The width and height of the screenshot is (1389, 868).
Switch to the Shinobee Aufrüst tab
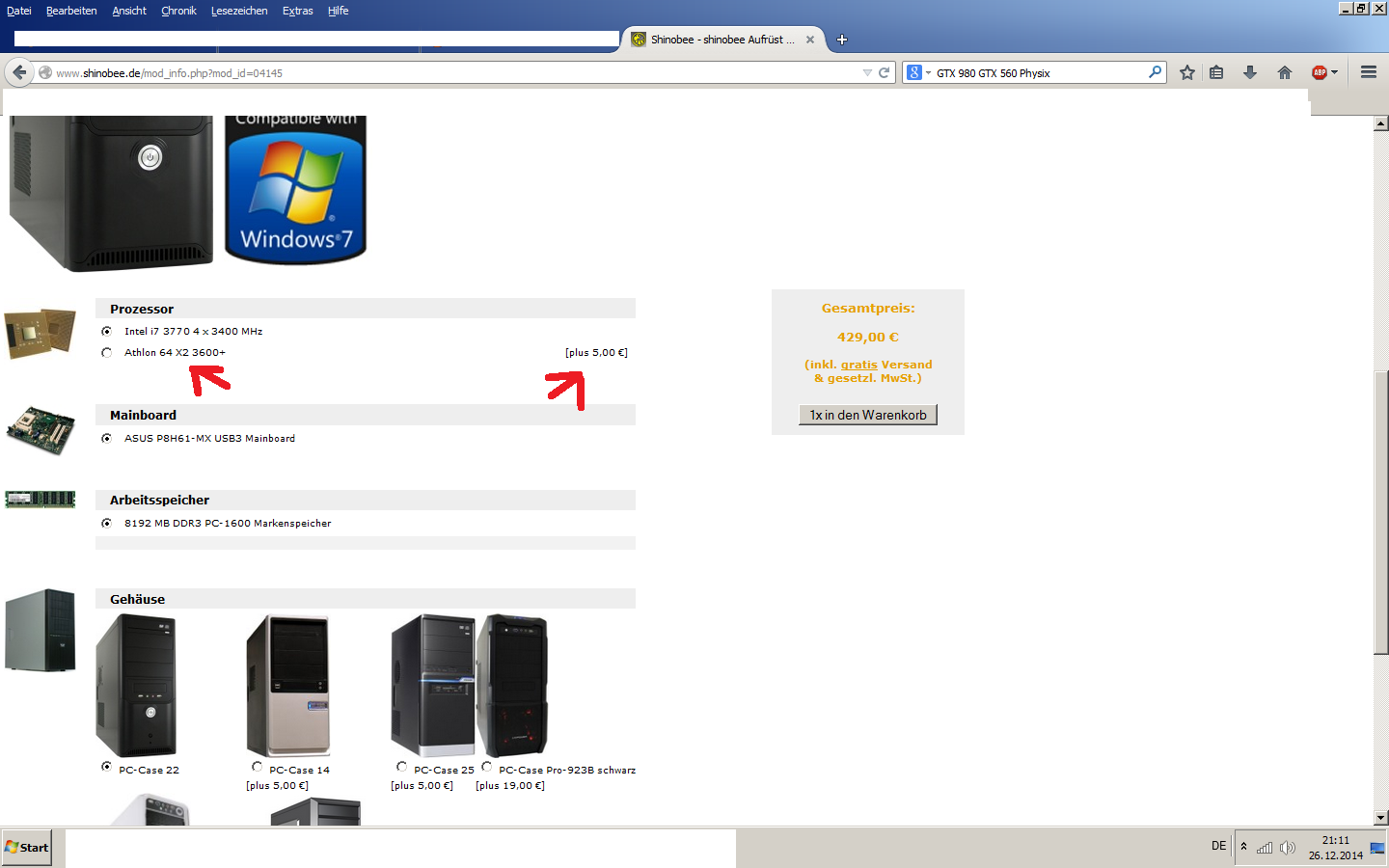[723, 40]
